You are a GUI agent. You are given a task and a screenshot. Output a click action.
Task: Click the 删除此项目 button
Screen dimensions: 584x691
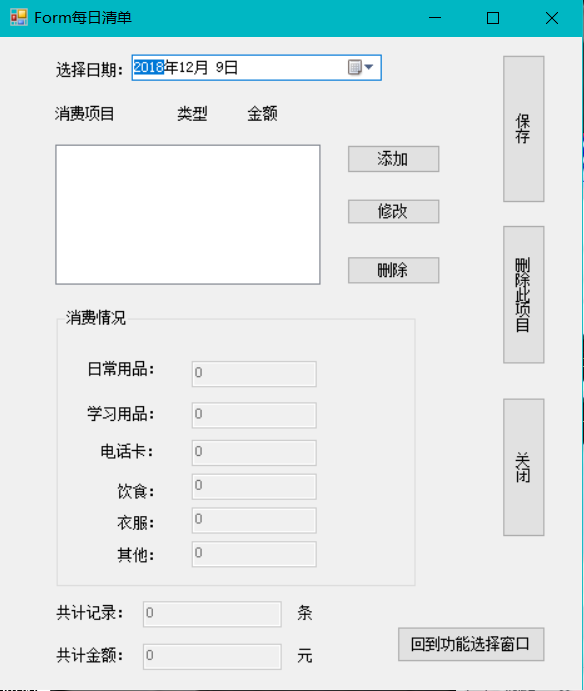click(524, 295)
